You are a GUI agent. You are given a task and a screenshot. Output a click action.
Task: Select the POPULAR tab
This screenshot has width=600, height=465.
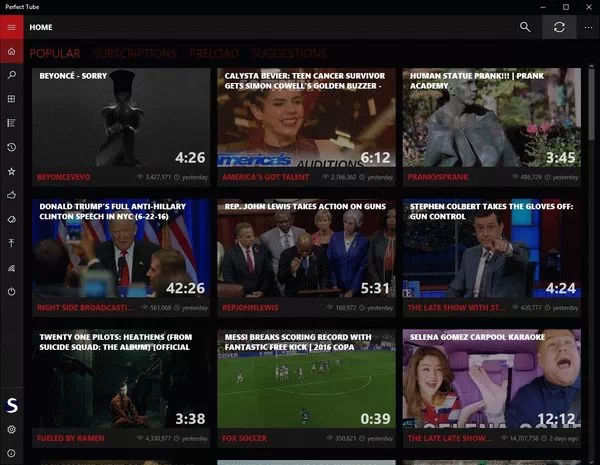55,53
